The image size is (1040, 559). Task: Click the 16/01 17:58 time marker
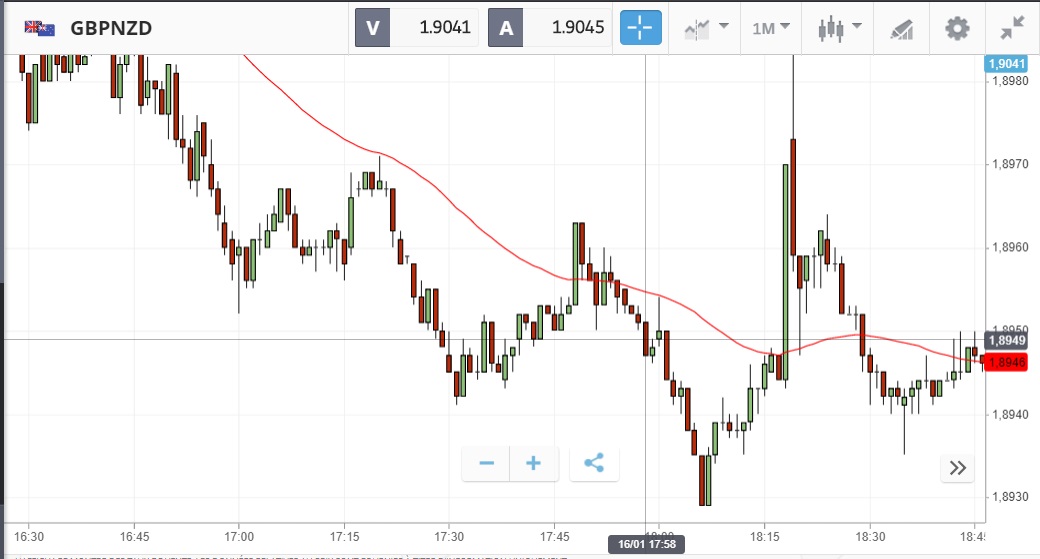tap(645, 544)
